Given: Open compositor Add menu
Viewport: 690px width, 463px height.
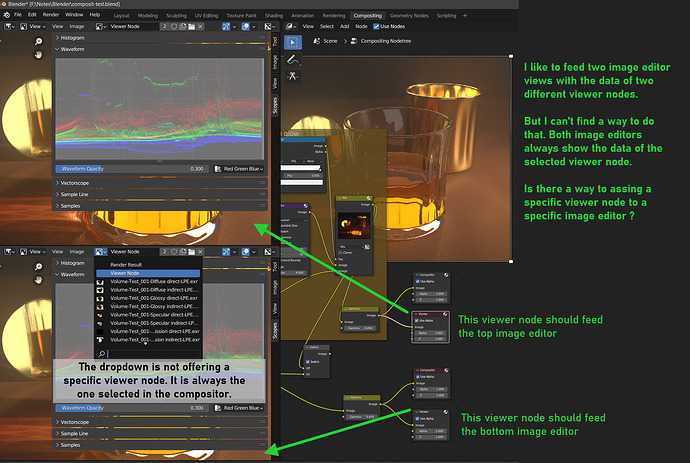Looking at the screenshot, I should pos(345,26).
